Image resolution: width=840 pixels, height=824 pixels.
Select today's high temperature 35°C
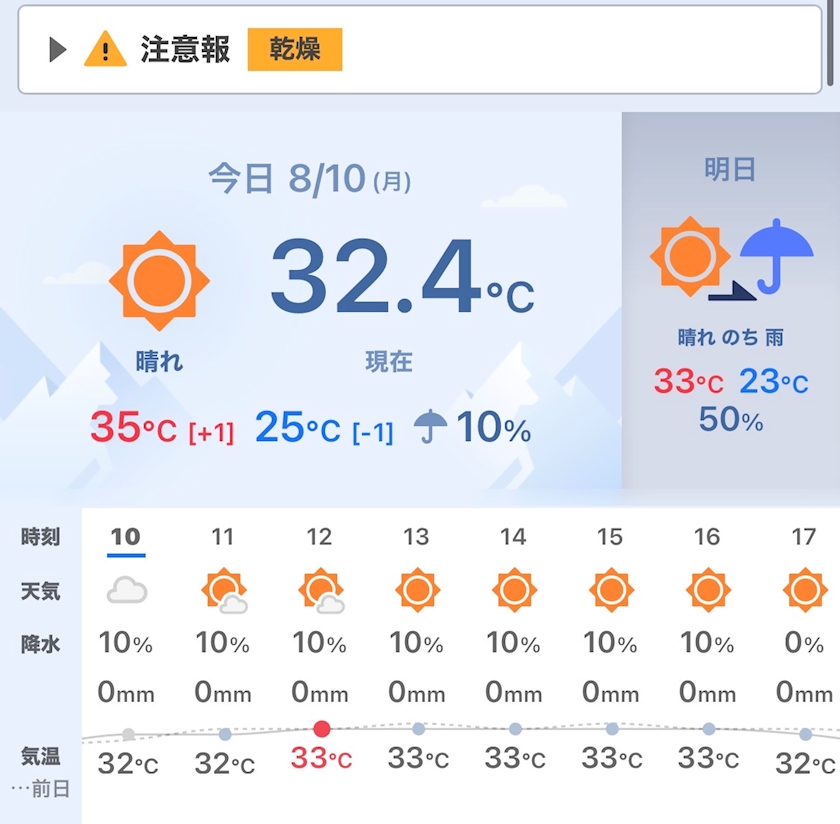(133, 427)
